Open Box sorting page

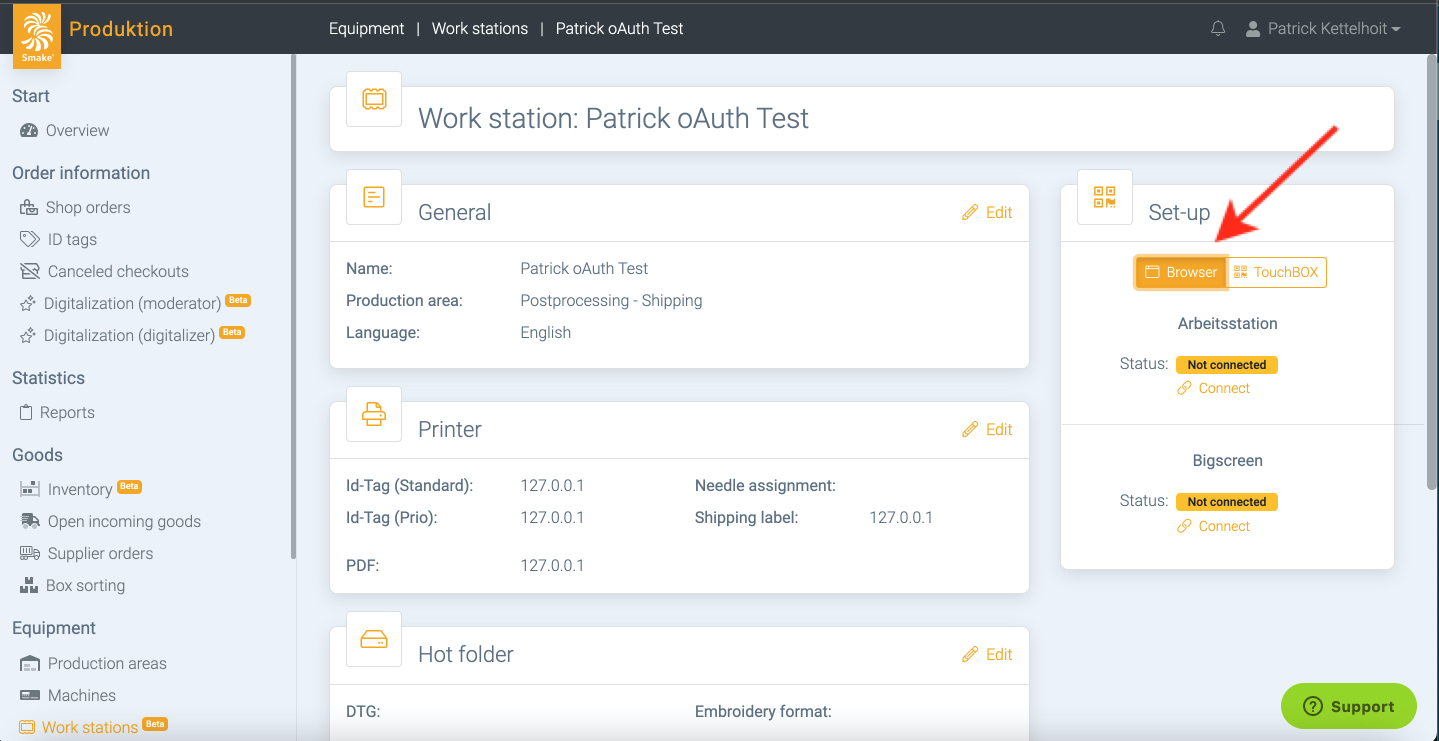pyautogui.click(x=86, y=586)
